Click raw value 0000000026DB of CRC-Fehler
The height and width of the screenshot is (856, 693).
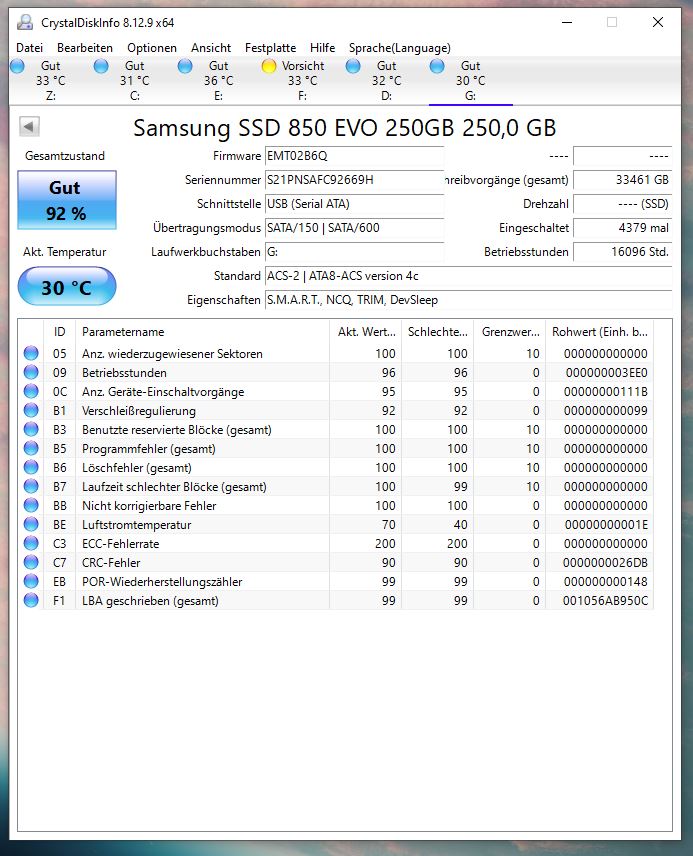point(605,563)
